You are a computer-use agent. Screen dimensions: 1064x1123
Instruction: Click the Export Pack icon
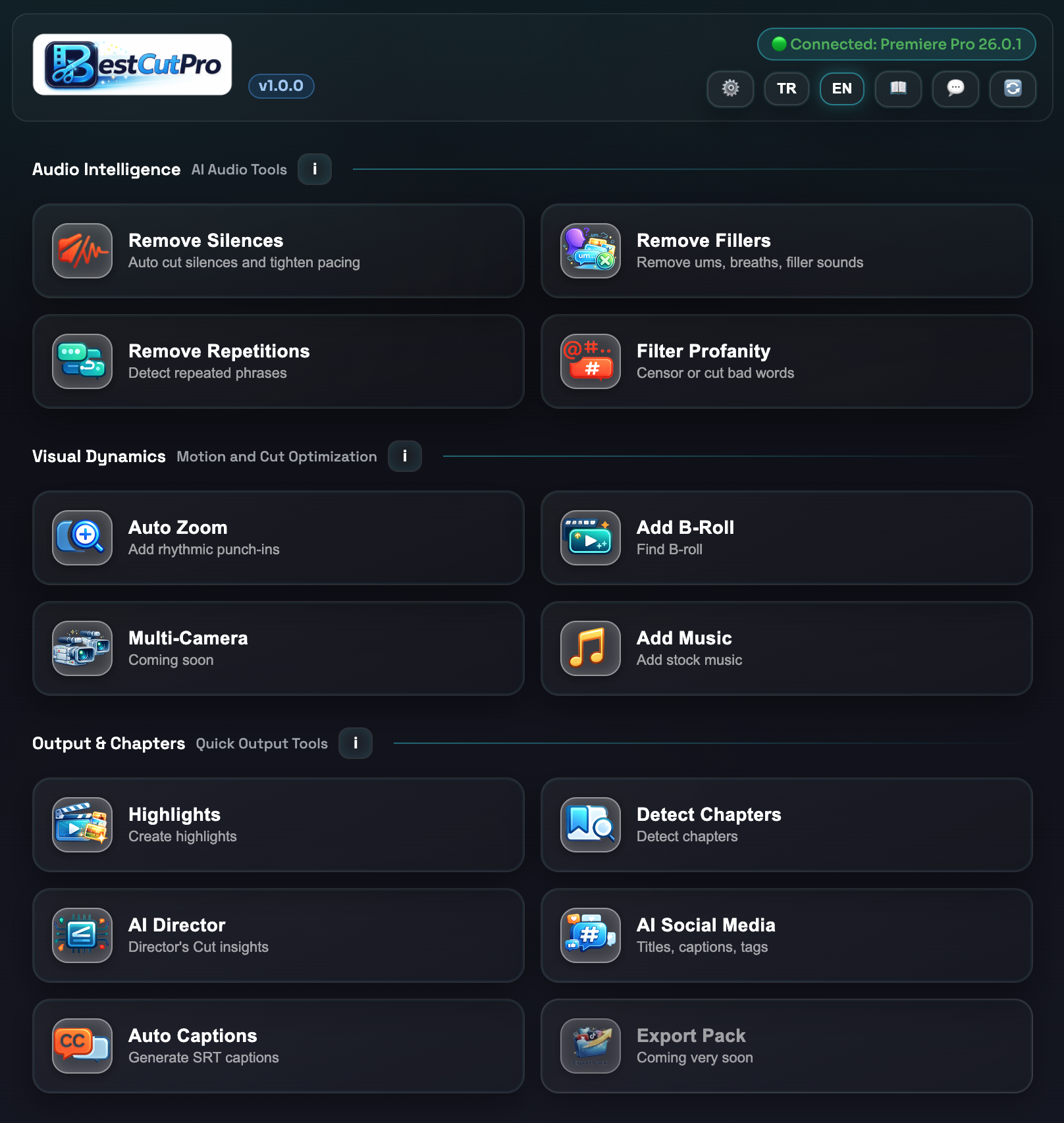[591, 1046]
